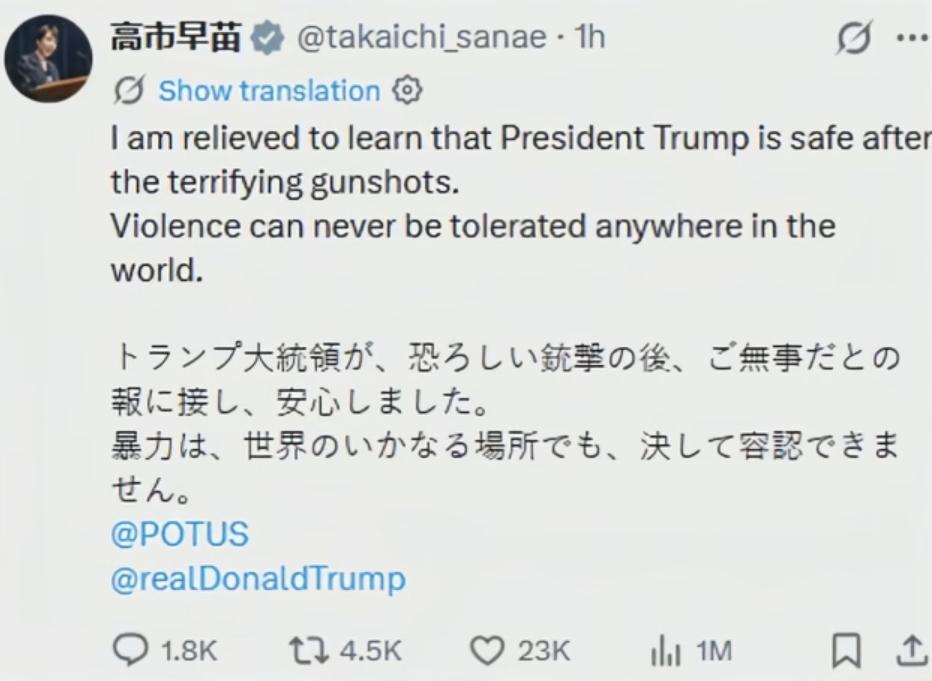Bookmark this tweet
The width and height of the screenshot is (932, 681).
tap(846, 652)
